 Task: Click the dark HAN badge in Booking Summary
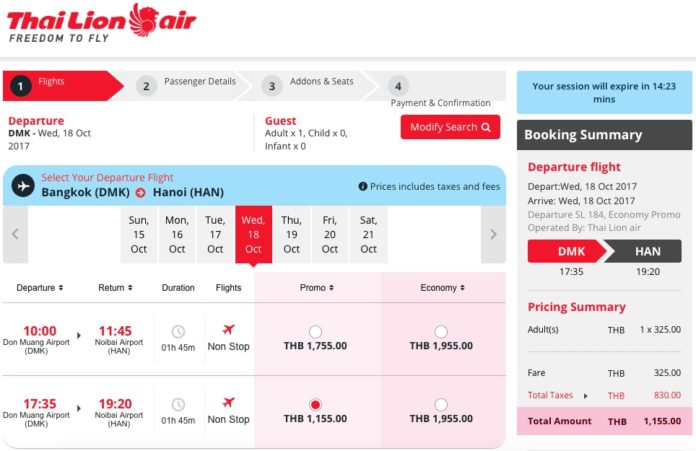pos(644,251)
